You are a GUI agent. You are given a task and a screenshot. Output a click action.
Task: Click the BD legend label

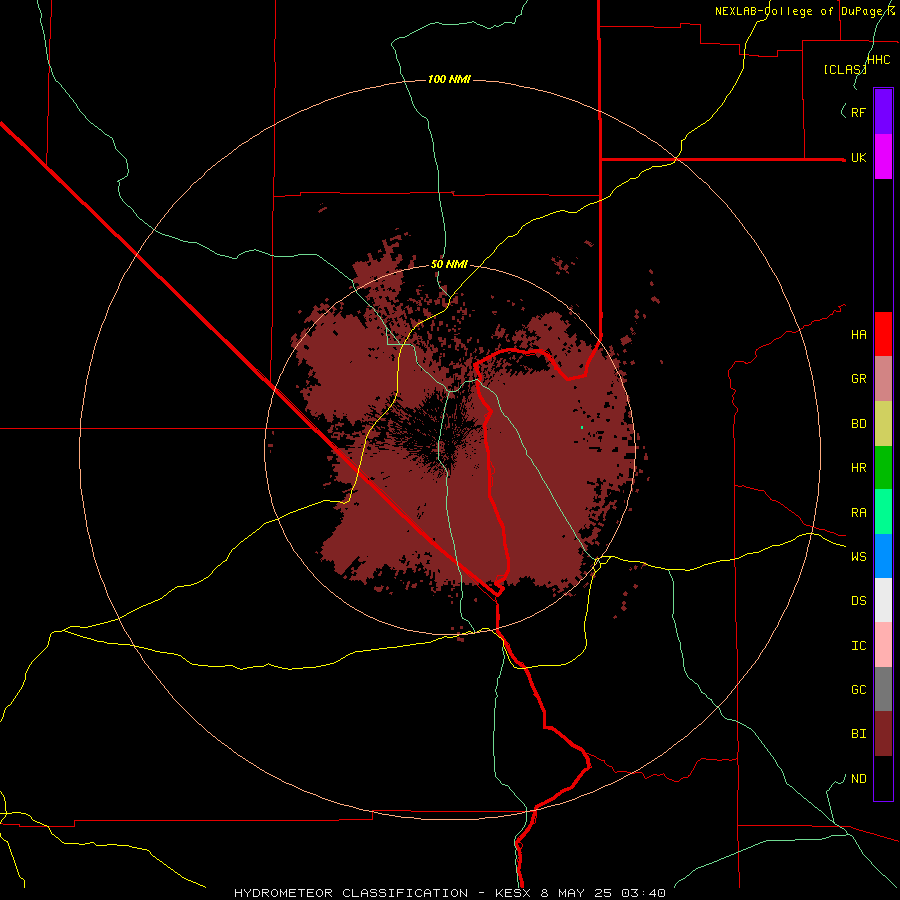pyautogui.click(x=858, y=424)
